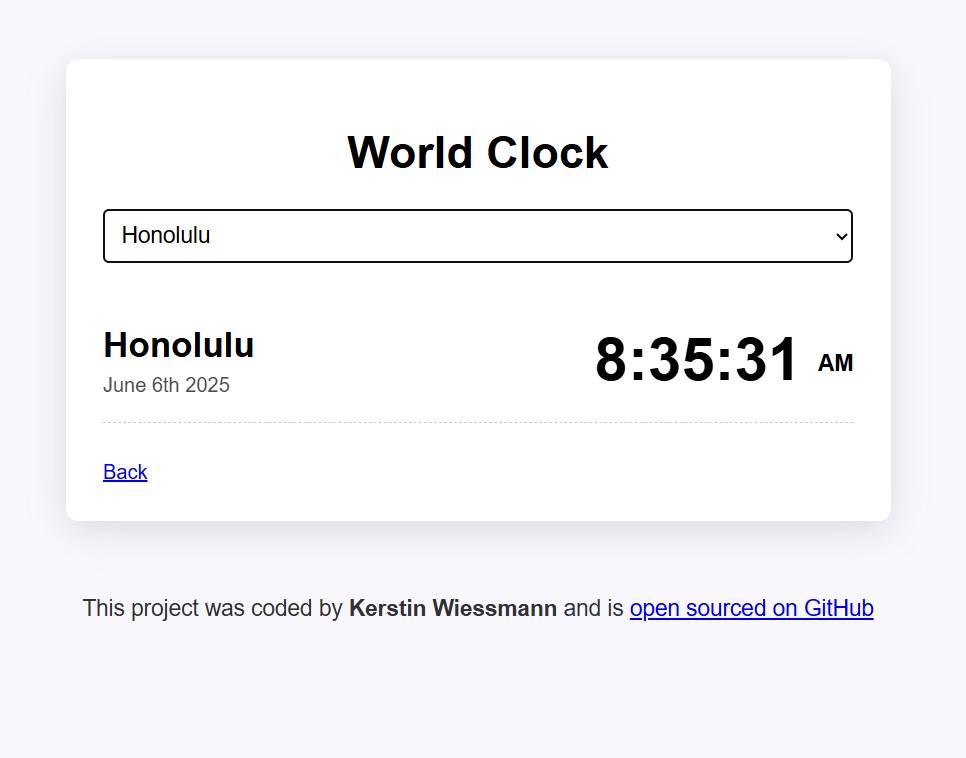
Task: Click the date June 6th 2025
Action: tap(166, 385)
